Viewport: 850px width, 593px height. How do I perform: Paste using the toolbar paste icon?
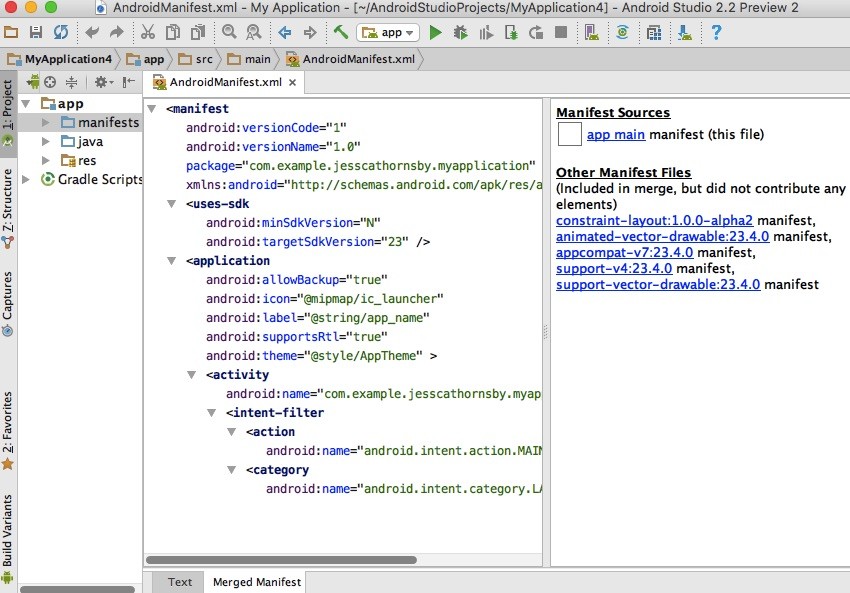point(197,33)
